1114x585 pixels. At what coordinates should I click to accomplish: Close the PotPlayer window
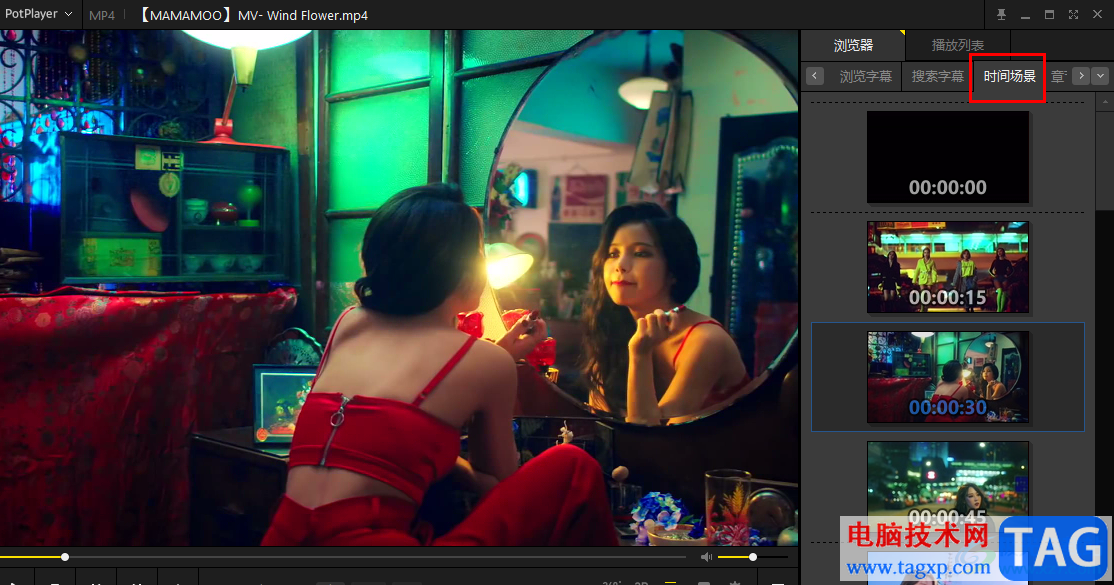click(x=1098, y=14)
